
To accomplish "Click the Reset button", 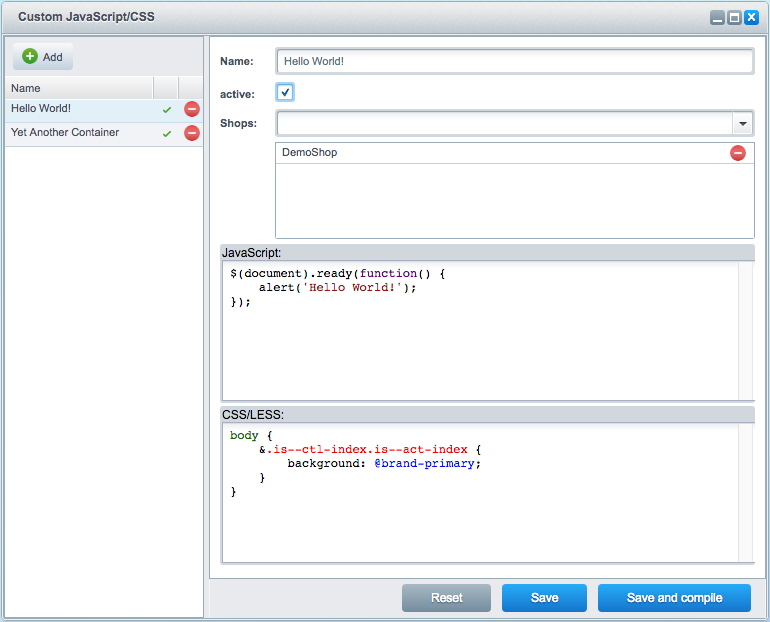I will coord(446,597).
